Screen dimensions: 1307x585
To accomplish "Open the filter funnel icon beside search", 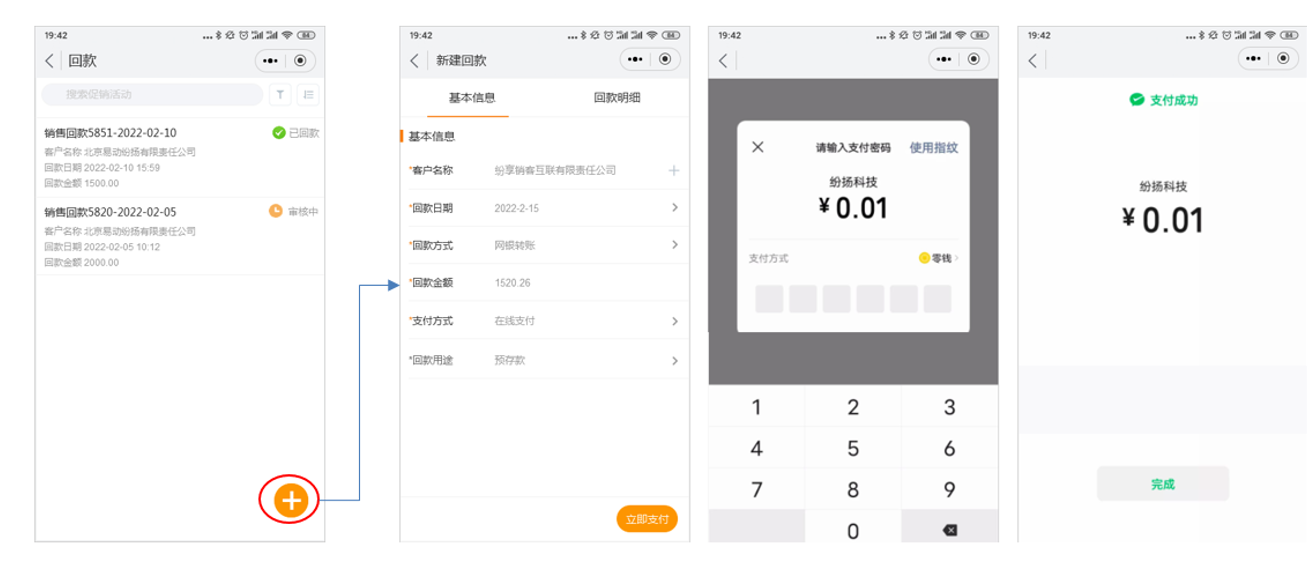I will coord(279,94).
